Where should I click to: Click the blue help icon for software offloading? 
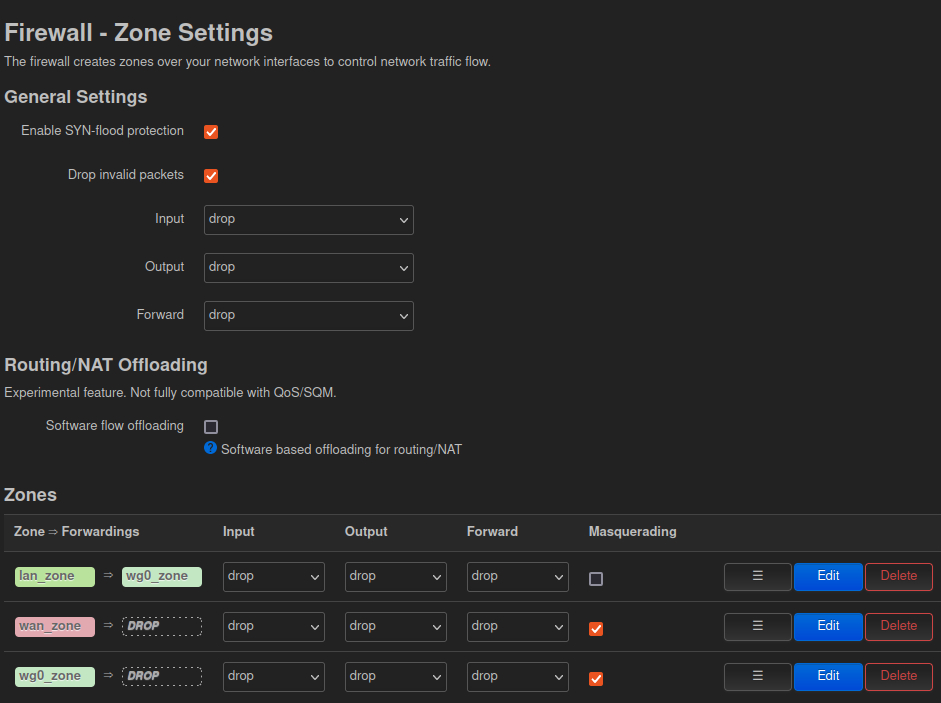(x=210, y=448)
